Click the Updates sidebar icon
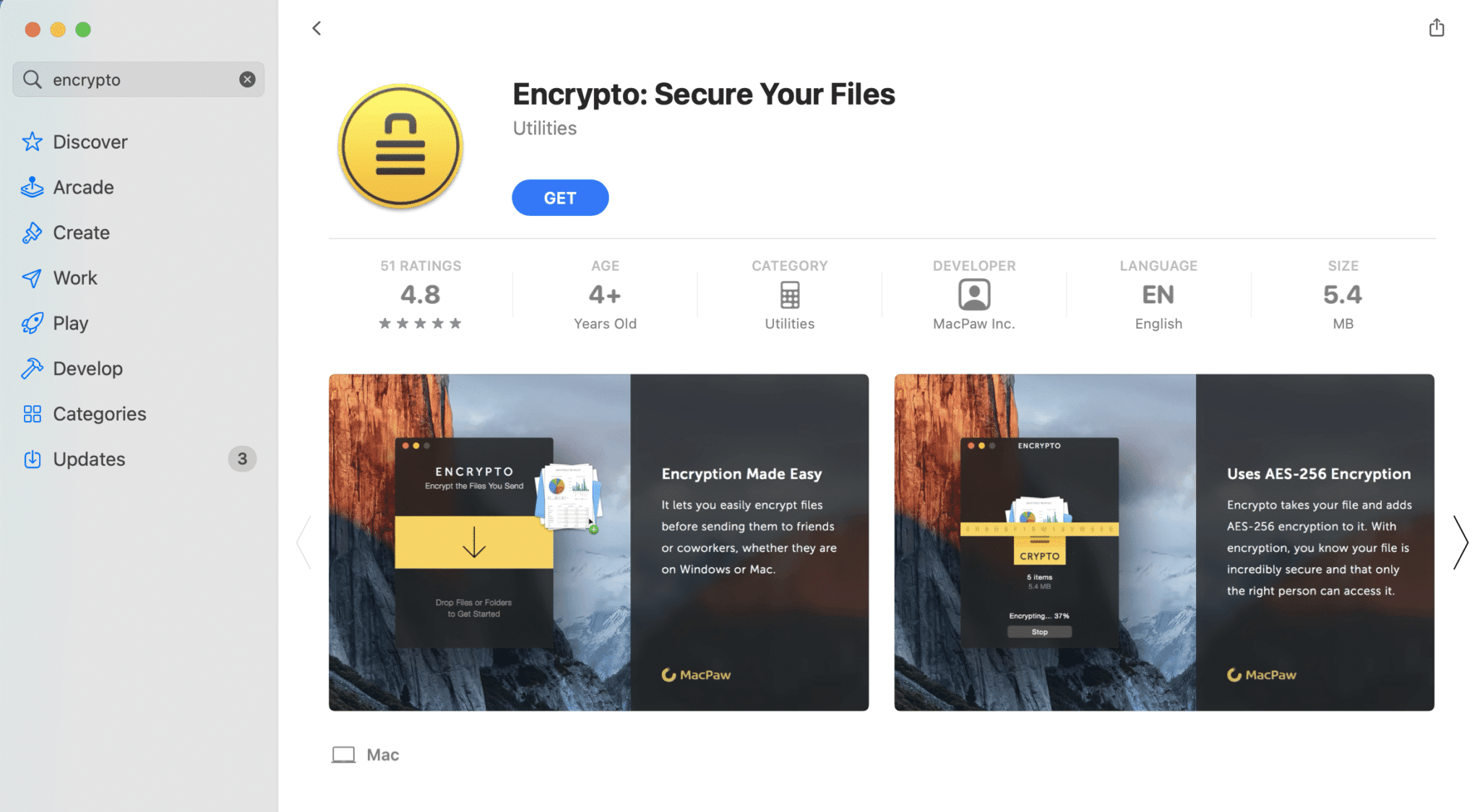 point(33,459)
